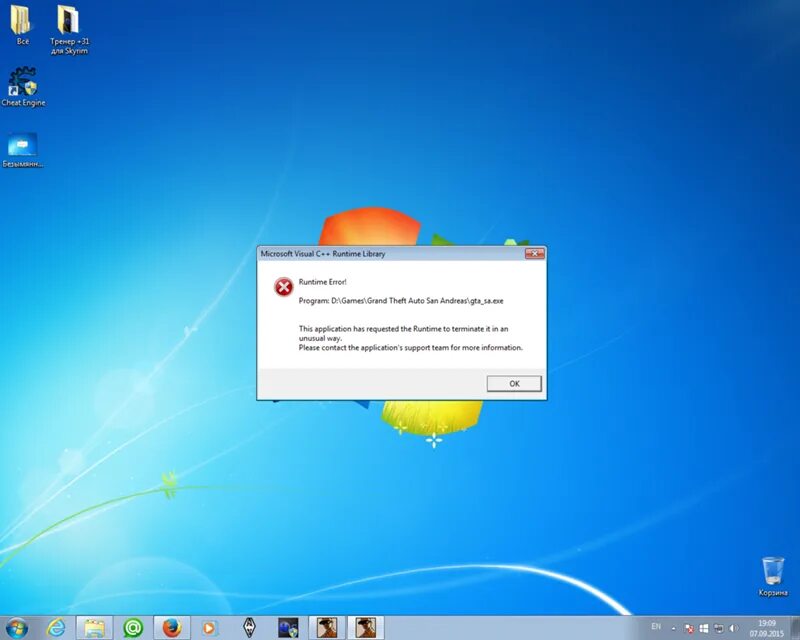The image size is (800, 640).
Task: Select the Cheat Engine desktop shortcut
Action: click(23, 87)
